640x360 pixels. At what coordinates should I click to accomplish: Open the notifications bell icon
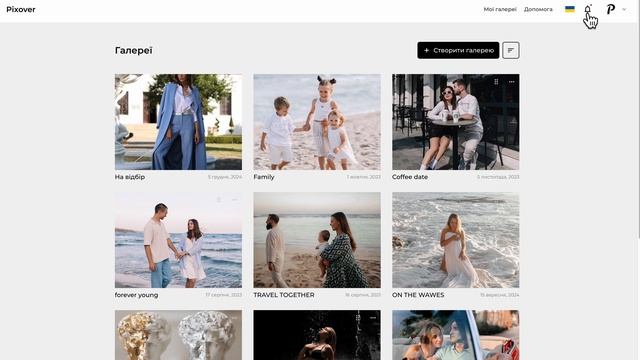point(587,9)
